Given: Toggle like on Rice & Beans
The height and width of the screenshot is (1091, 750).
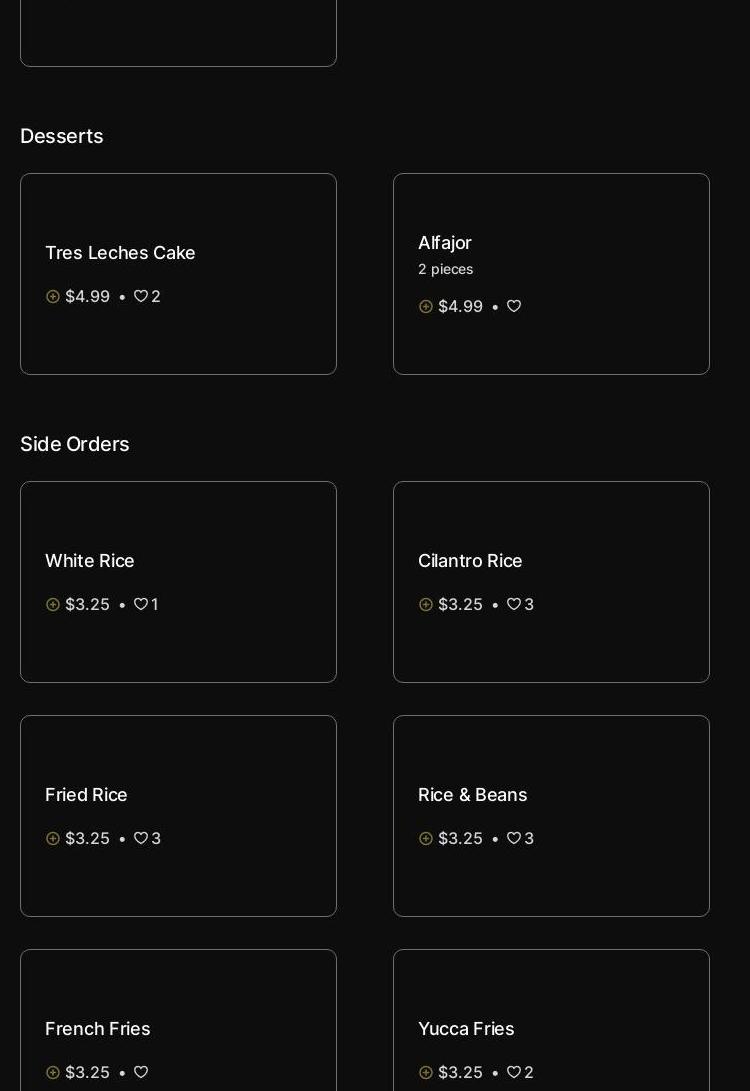Looking at the screenshot, I should coord(514,839).
